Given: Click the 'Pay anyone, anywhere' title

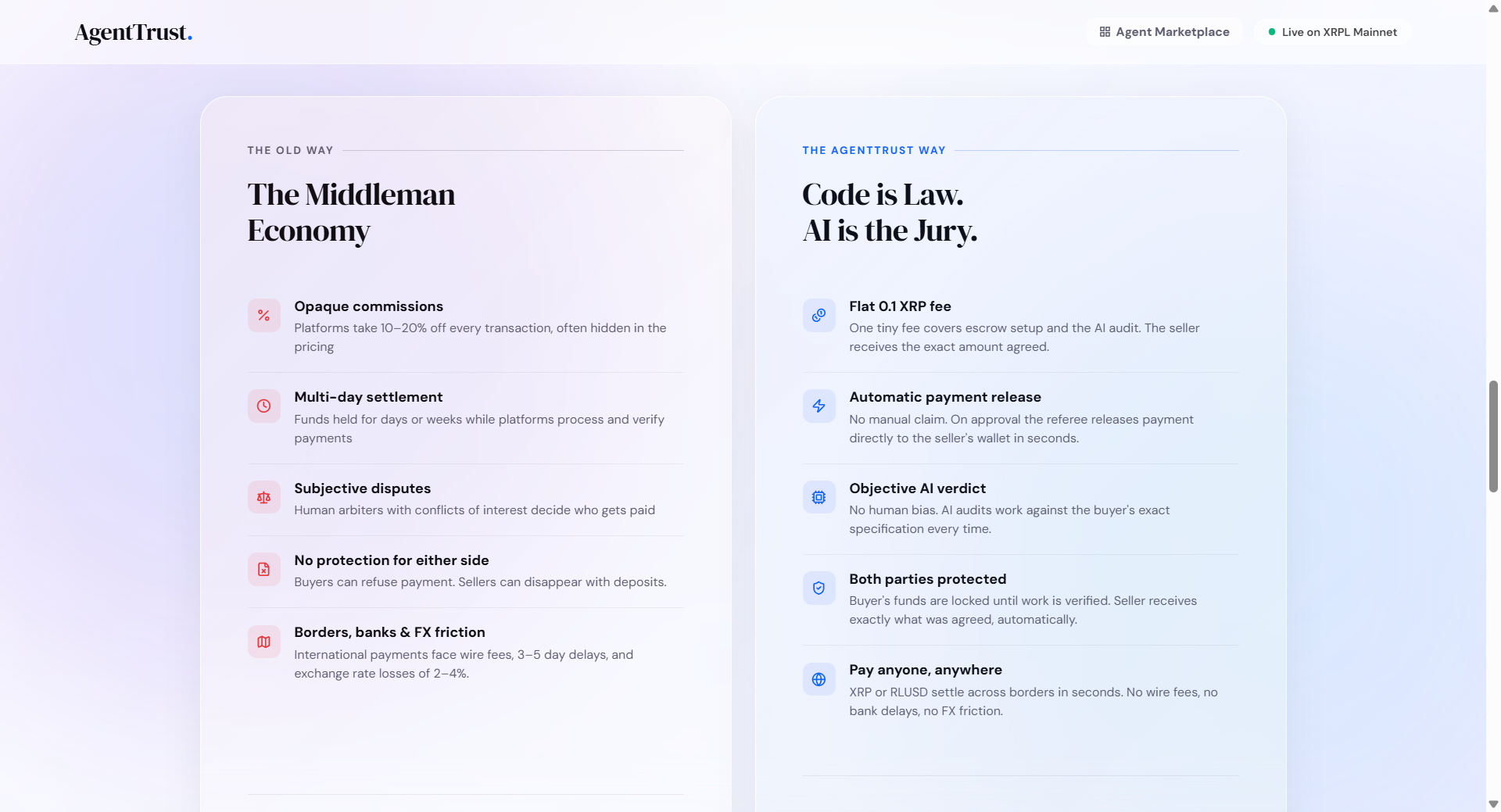Looking at the screenshot, I should pyautogui.click(x=926, y=670).
